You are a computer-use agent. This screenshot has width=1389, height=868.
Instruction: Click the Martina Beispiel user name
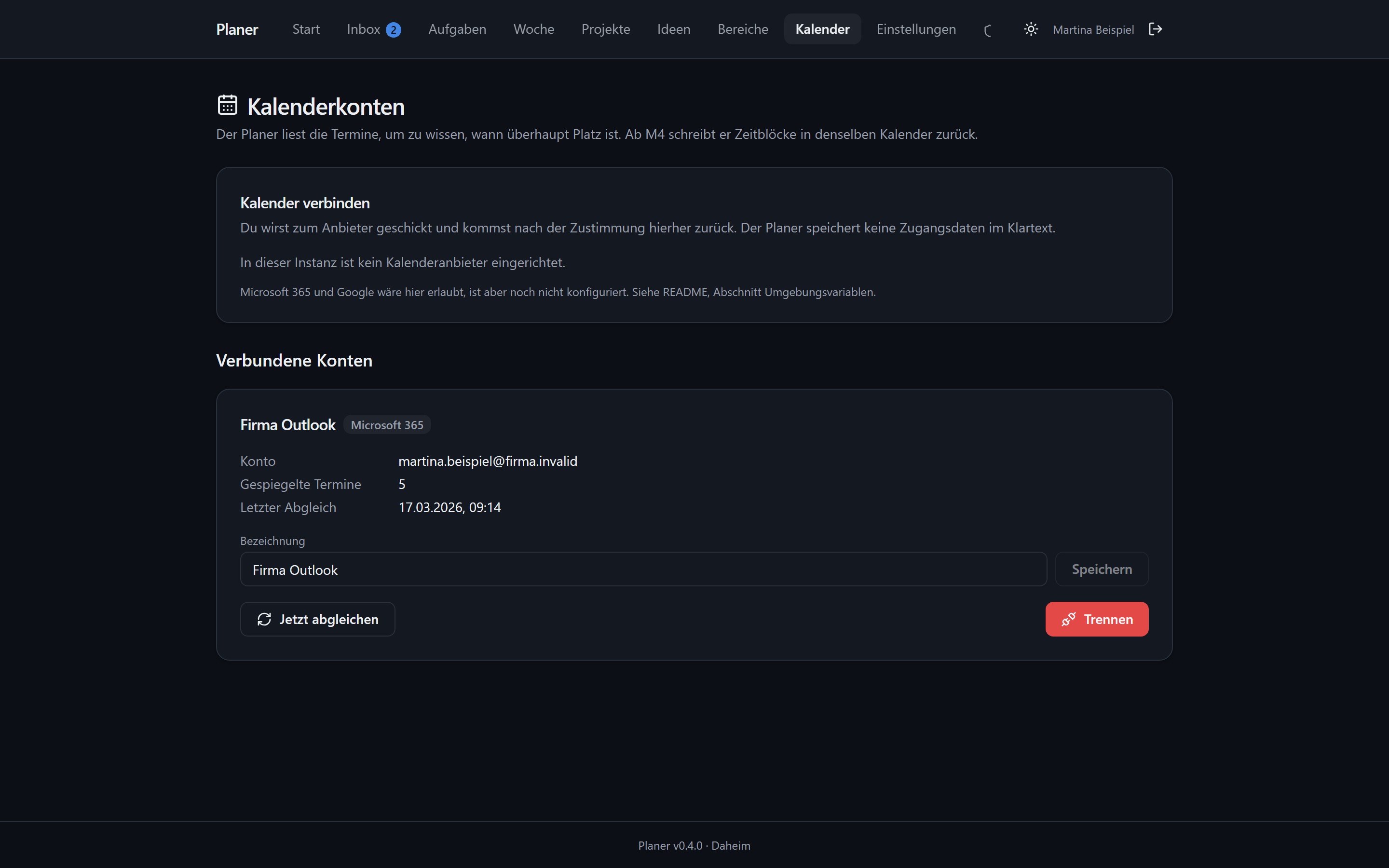coord(1093,30)
